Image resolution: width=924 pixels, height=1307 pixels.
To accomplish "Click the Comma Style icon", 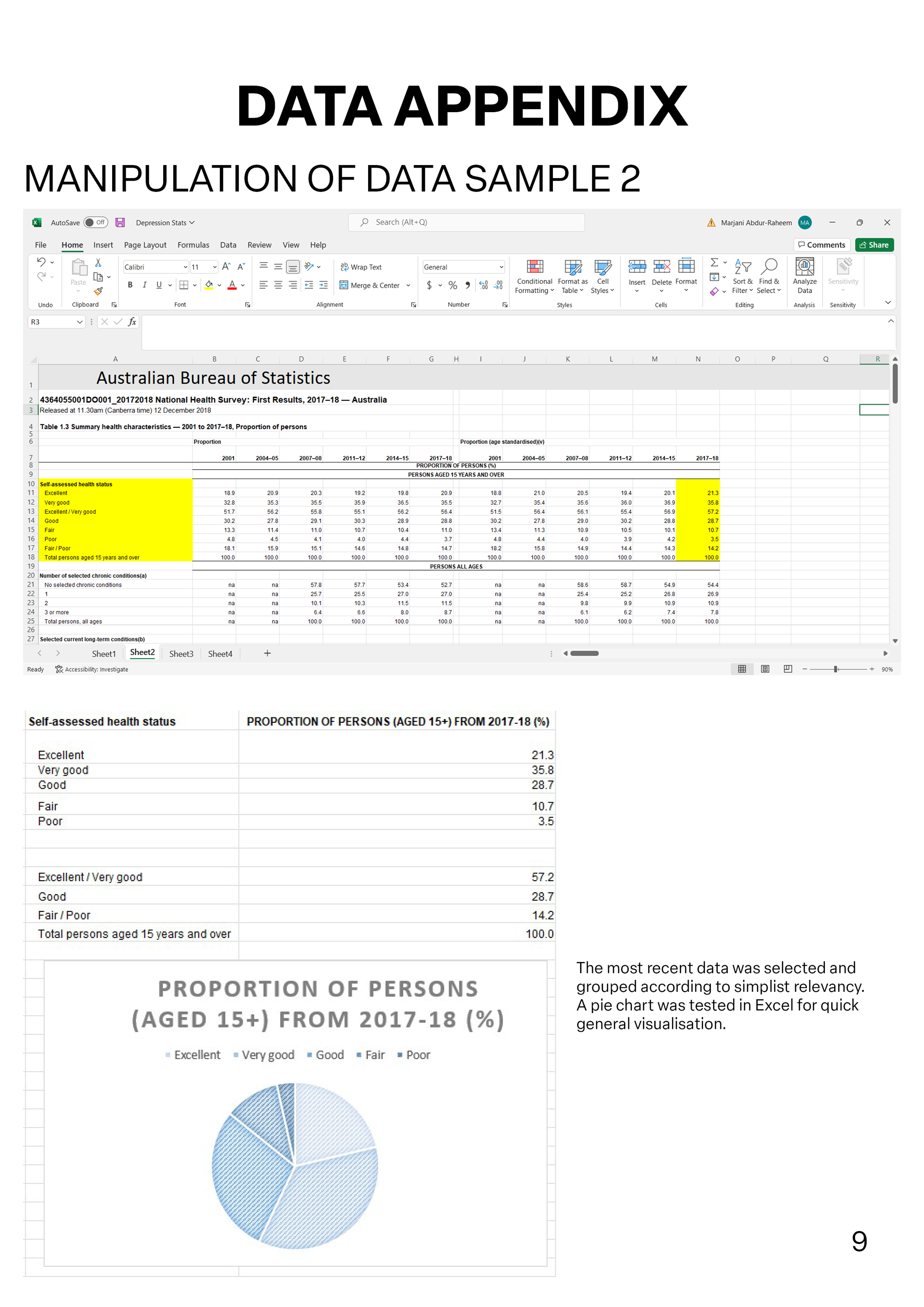I will tap(468, 285).
